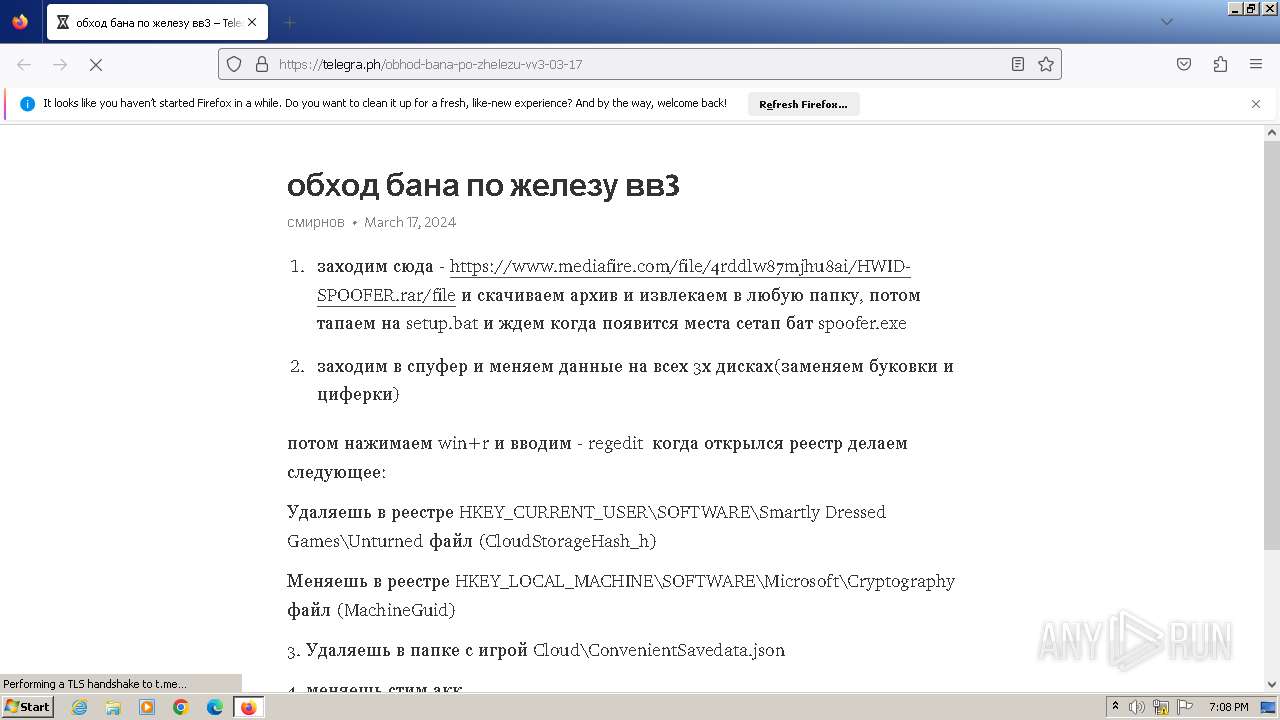Click the HKEY_LOCAL_MACHINE registry path text
The width and height of the screenshot is (1280, 720).
point(705,581)
